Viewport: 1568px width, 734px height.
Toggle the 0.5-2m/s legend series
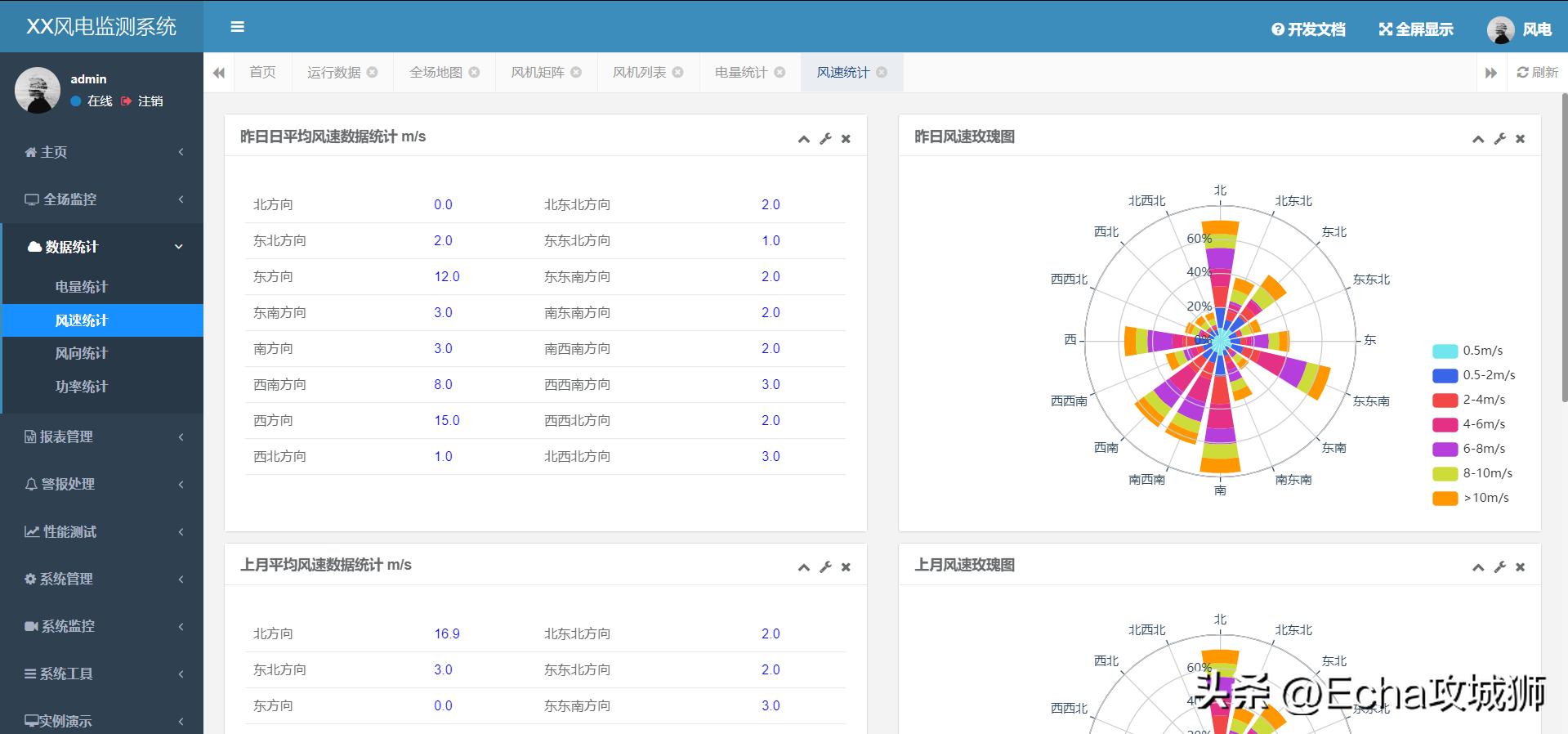1474,375
